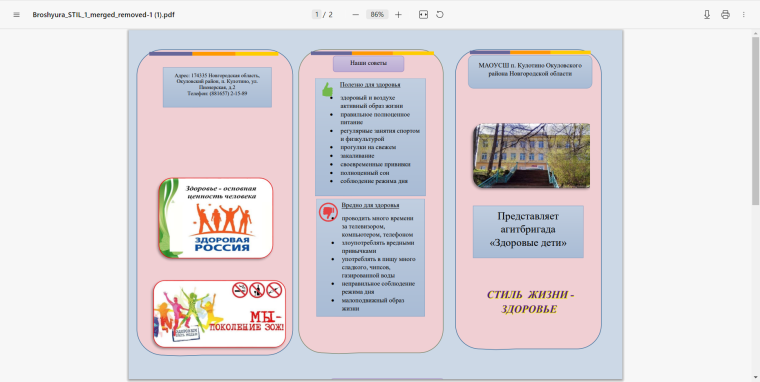
Task: Click the малоподвижный образ жизни item
Action: point(373,304)
